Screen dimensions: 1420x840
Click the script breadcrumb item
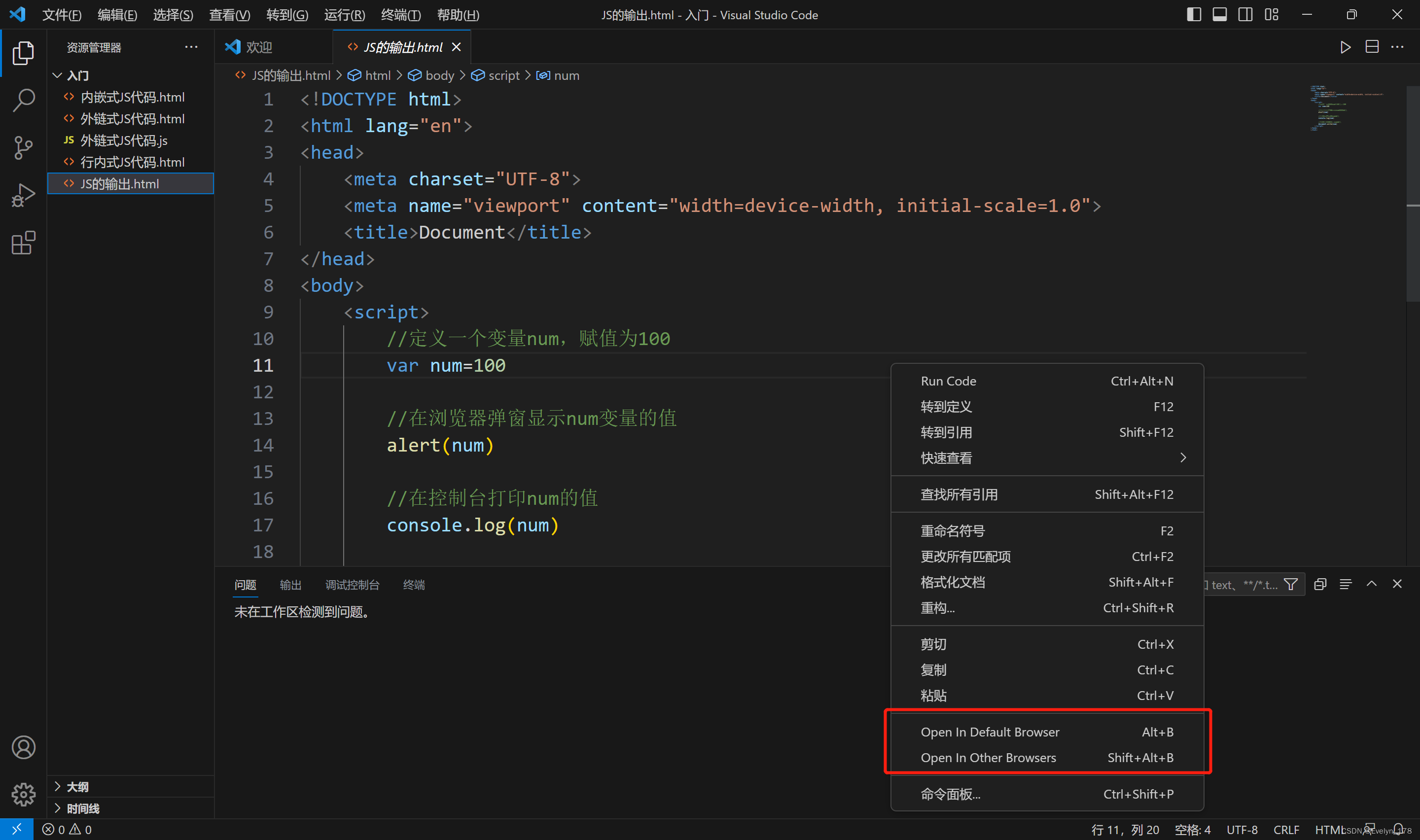click(x=495, y=75)
